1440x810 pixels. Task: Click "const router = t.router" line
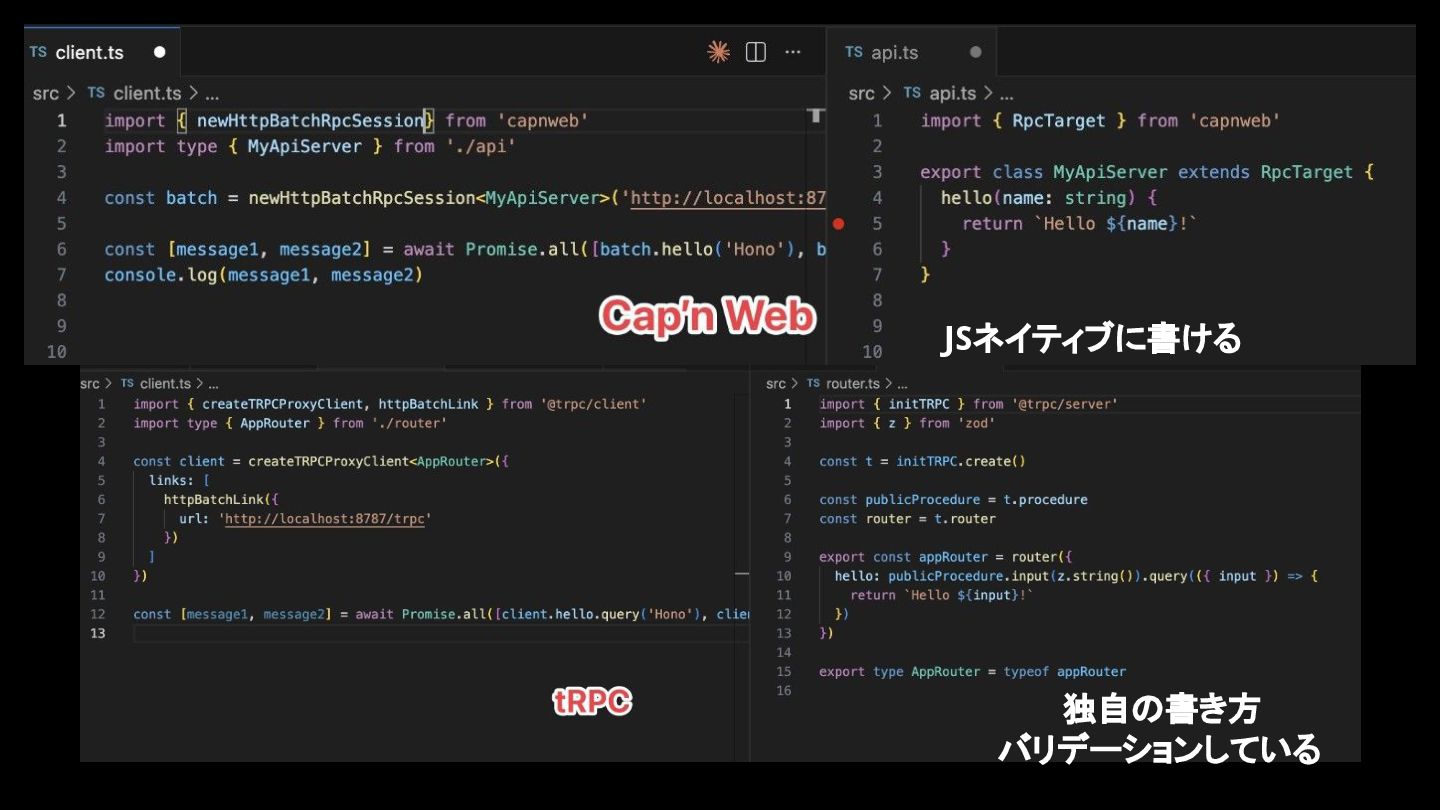click(x=907, y=519)
